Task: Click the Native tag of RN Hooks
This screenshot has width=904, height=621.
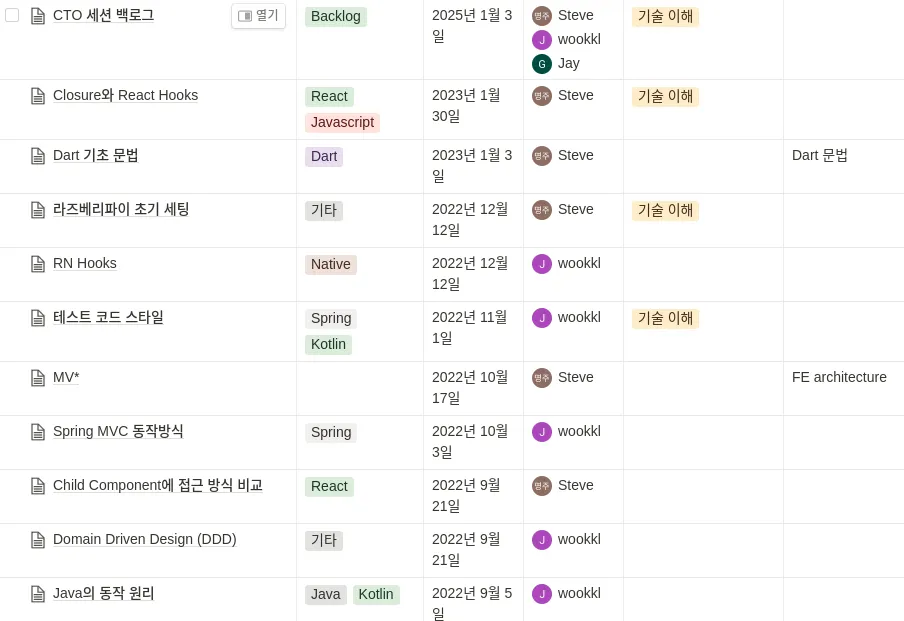Action: pyautogui.click(x=330, y=264)
